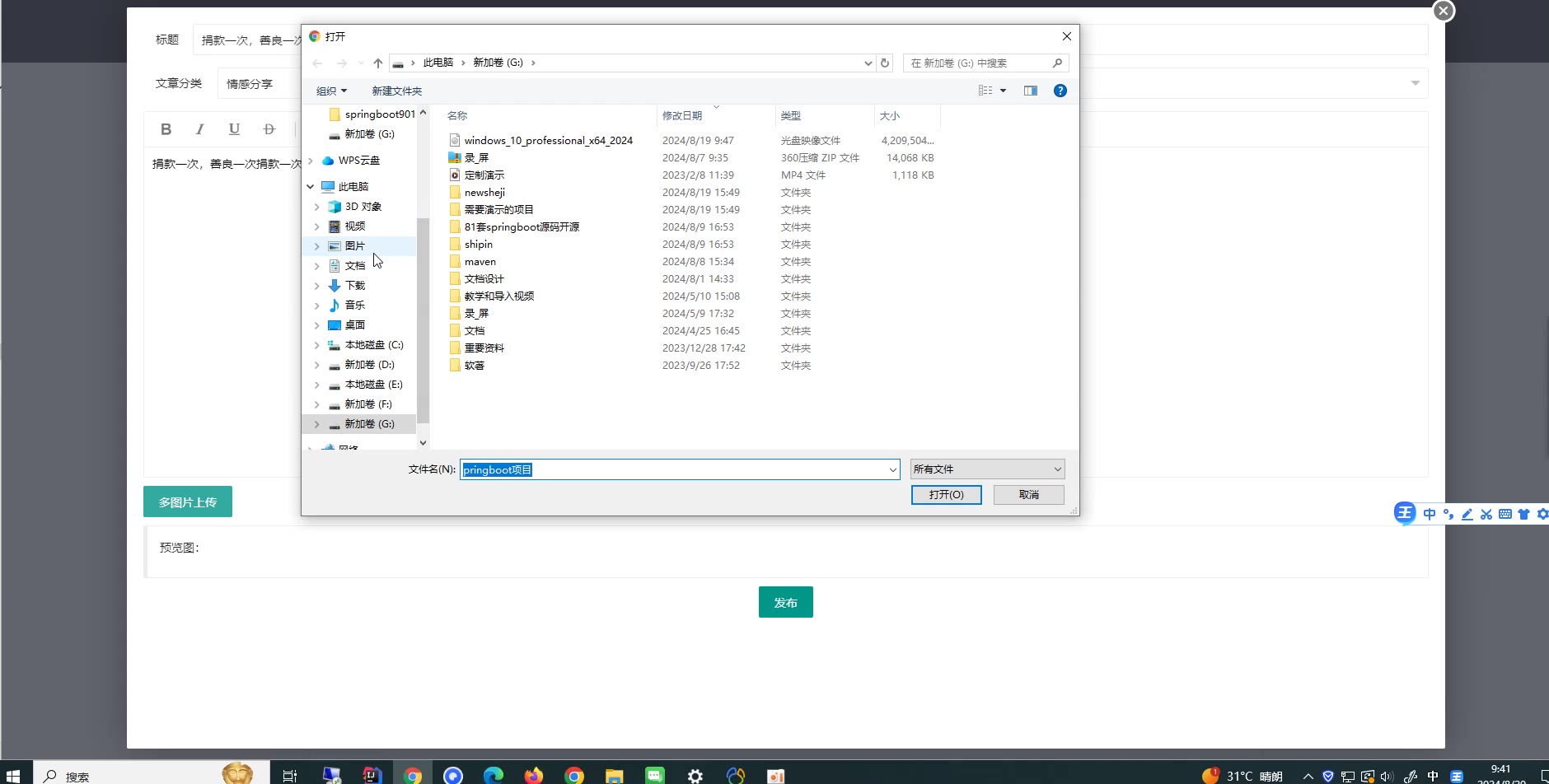Click Strikethrough icon in article editor
Image resolution: width=1549 pixels, height=784 pixels.
point(269,129)
